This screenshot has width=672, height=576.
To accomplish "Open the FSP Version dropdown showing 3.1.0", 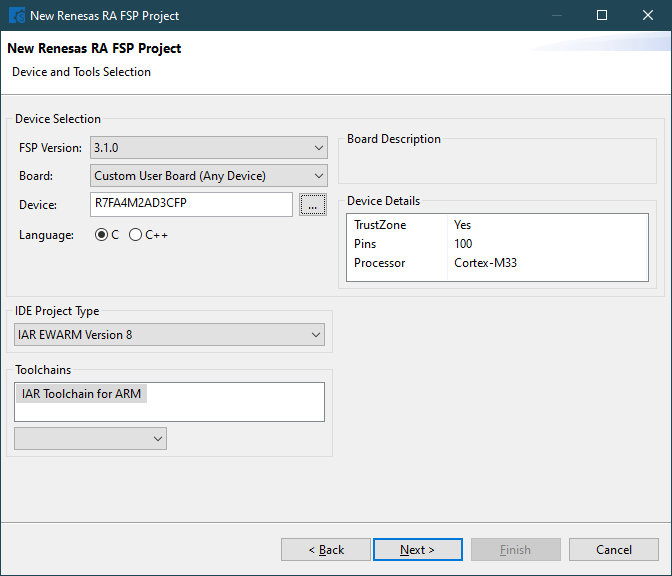I will [209, 148].
